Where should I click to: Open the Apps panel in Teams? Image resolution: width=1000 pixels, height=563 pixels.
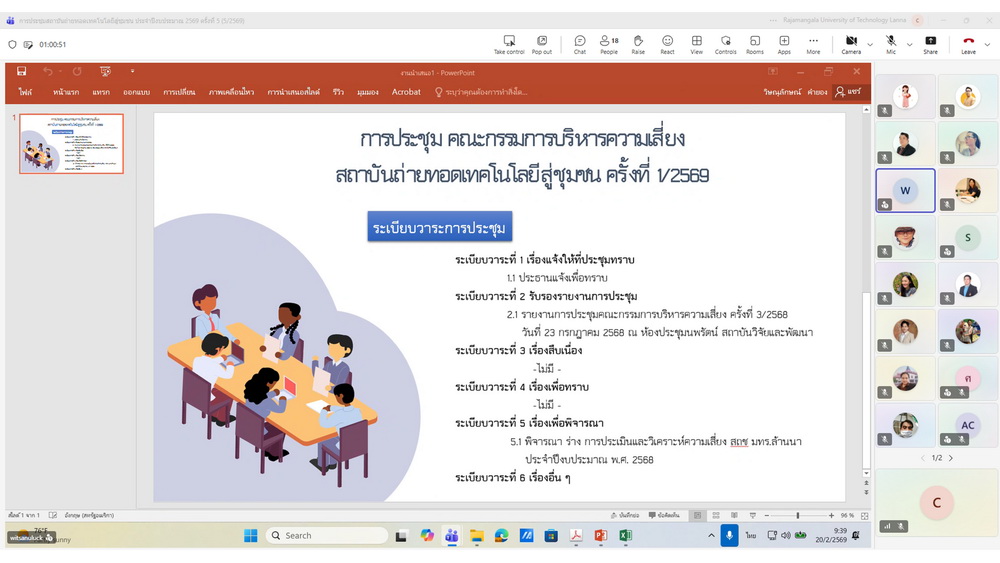(784, 44)
